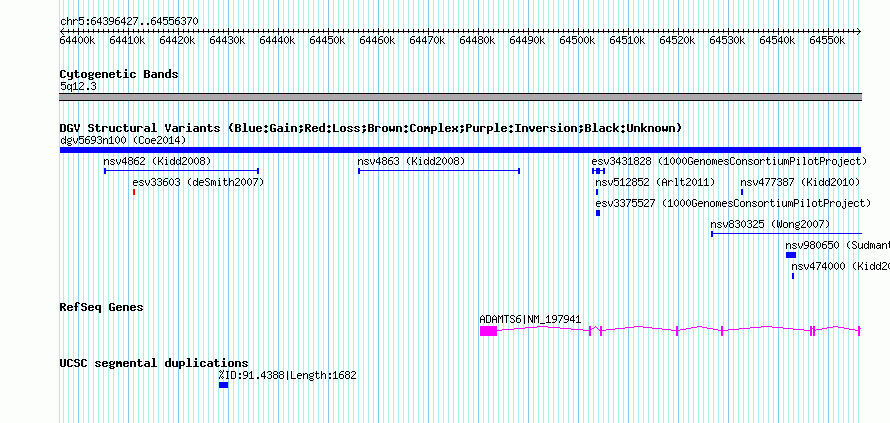
Task: Click the gray 5q12.3 cytogenetic band
Action: tap(460, 97)
